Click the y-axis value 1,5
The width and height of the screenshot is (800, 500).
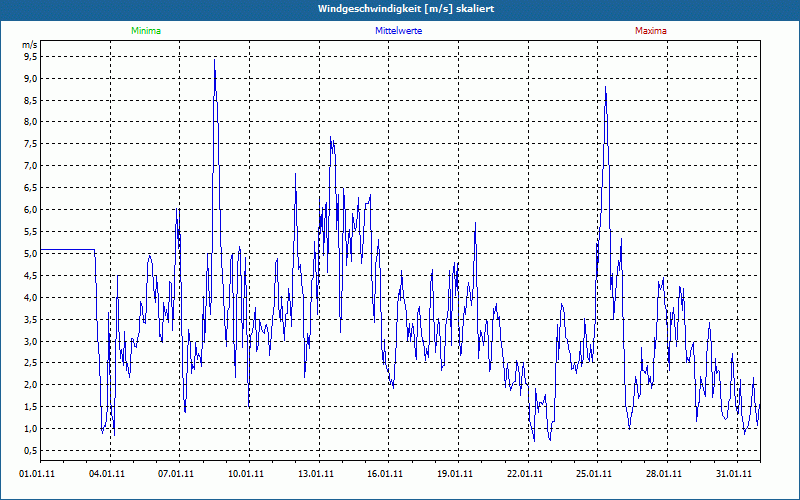pos(31,407)
